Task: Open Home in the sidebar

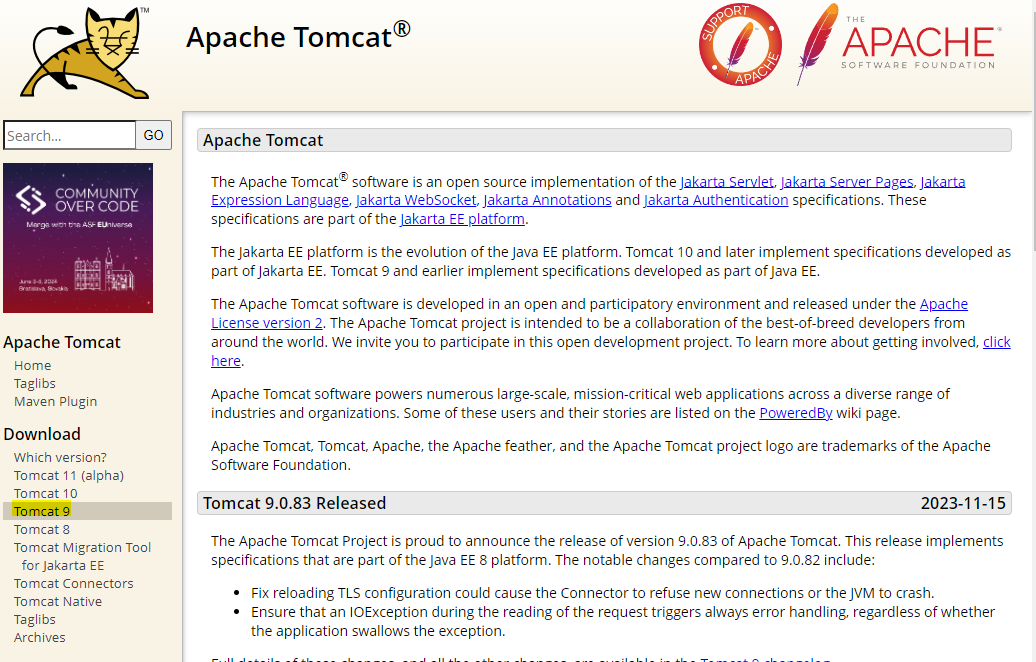Action: (x=32, y=365)
